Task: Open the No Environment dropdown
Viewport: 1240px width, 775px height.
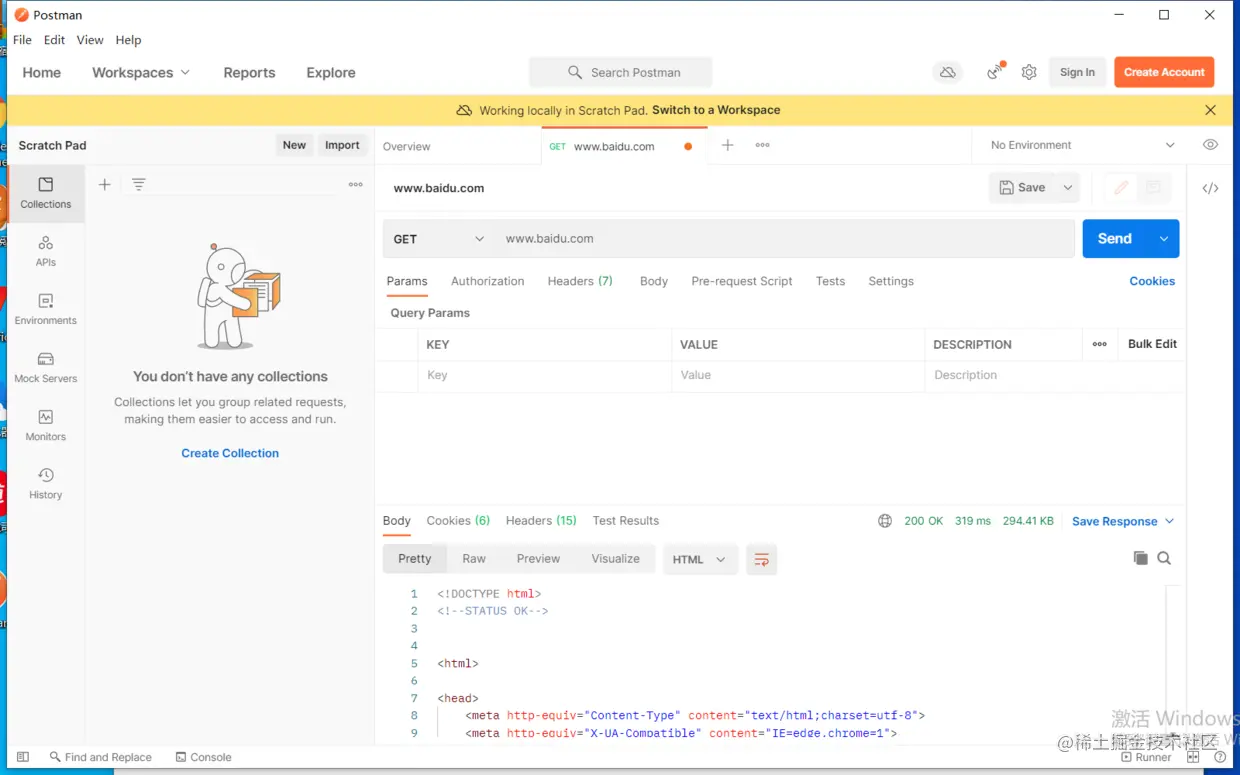Action: (1082, 145)
